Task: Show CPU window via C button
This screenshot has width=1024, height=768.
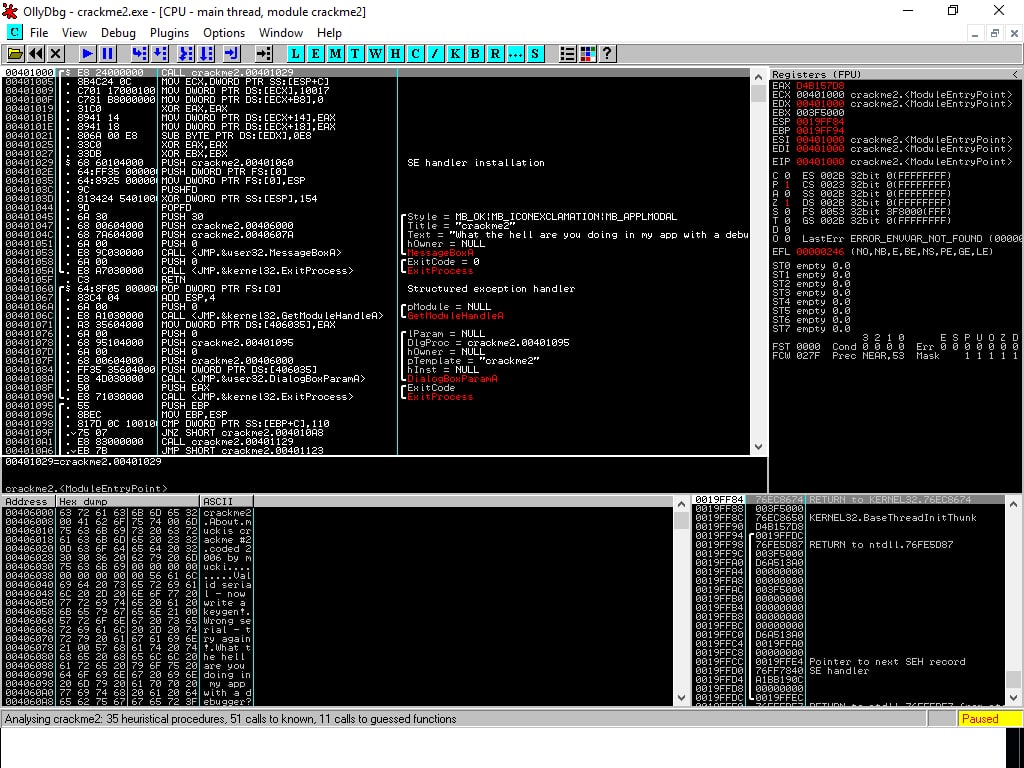Action: pyautogui.click(x=415, y=54)
